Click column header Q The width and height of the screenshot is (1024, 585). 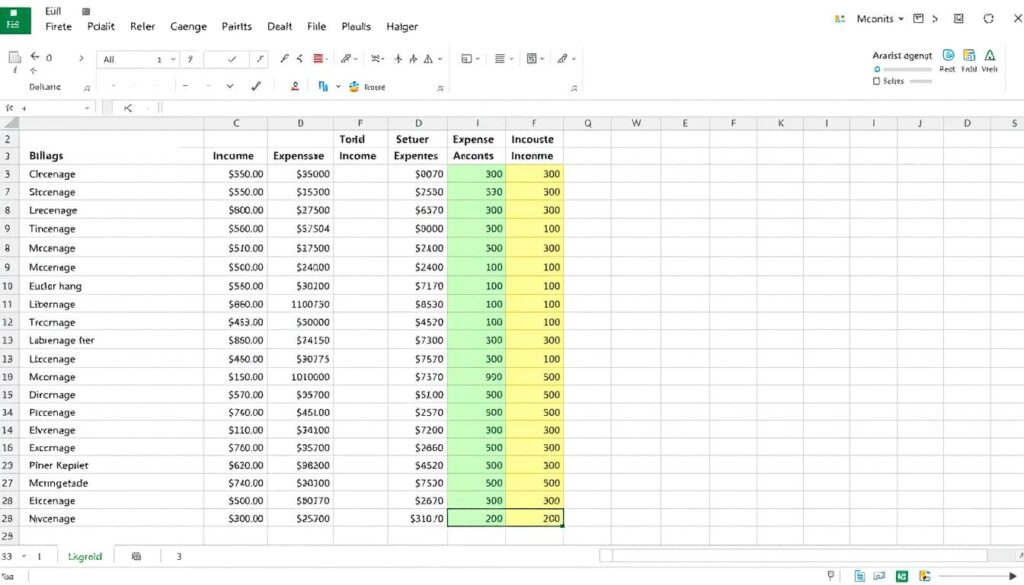(x=588, y=123)
